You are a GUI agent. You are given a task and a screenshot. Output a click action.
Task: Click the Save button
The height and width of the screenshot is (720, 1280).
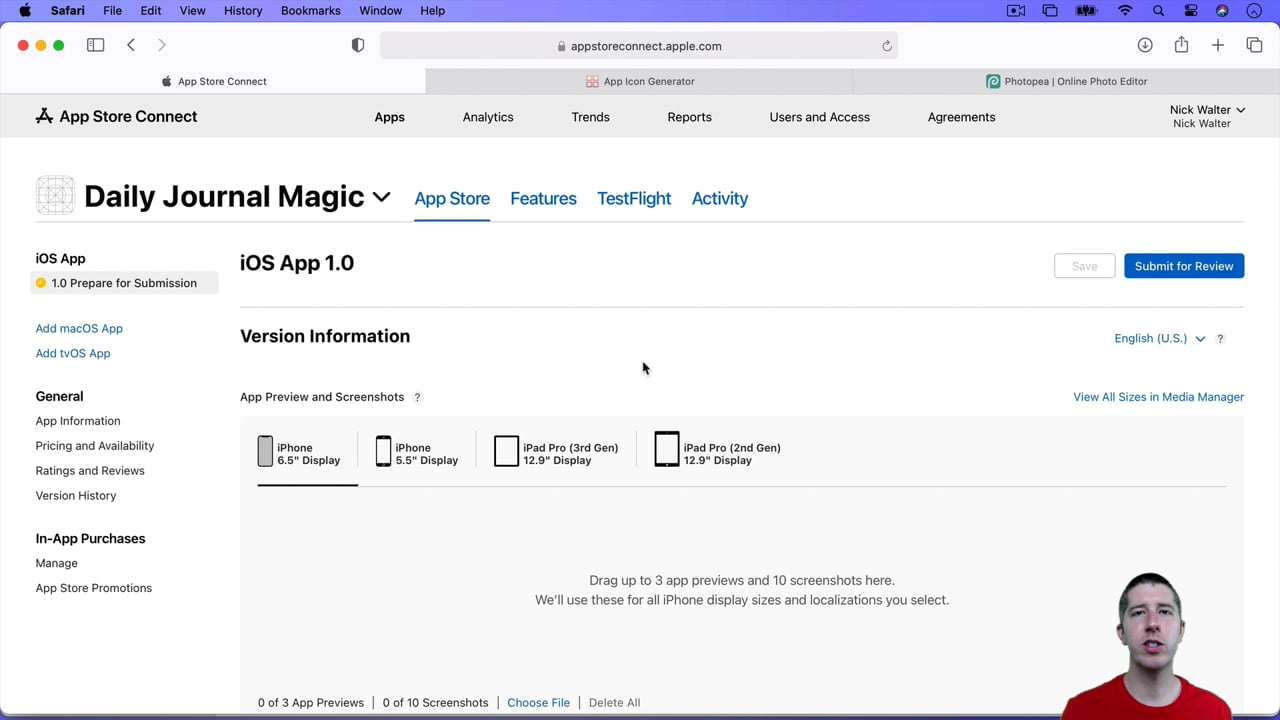click(1084, 266)
